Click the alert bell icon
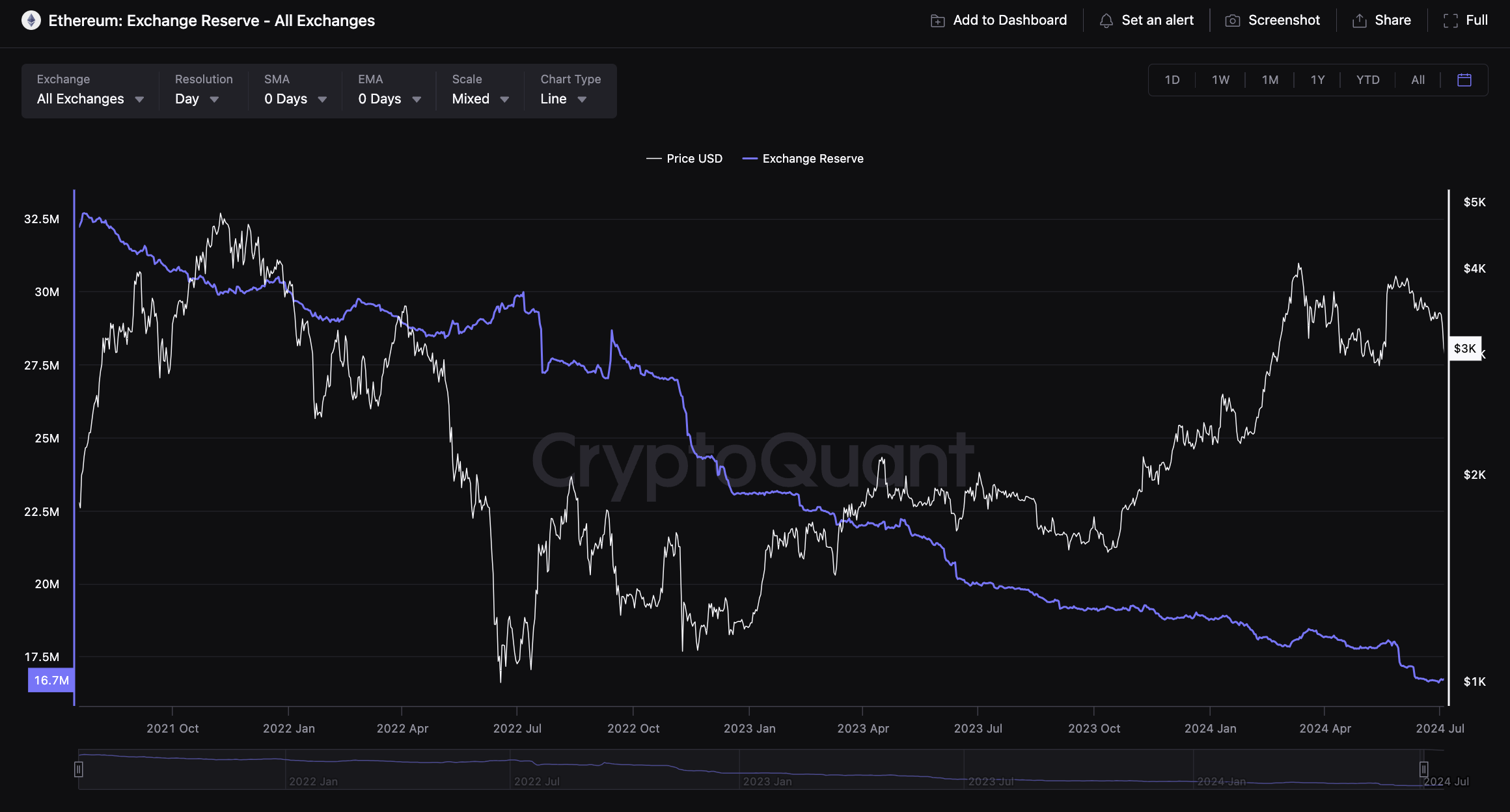 [x=1106, y=21]
